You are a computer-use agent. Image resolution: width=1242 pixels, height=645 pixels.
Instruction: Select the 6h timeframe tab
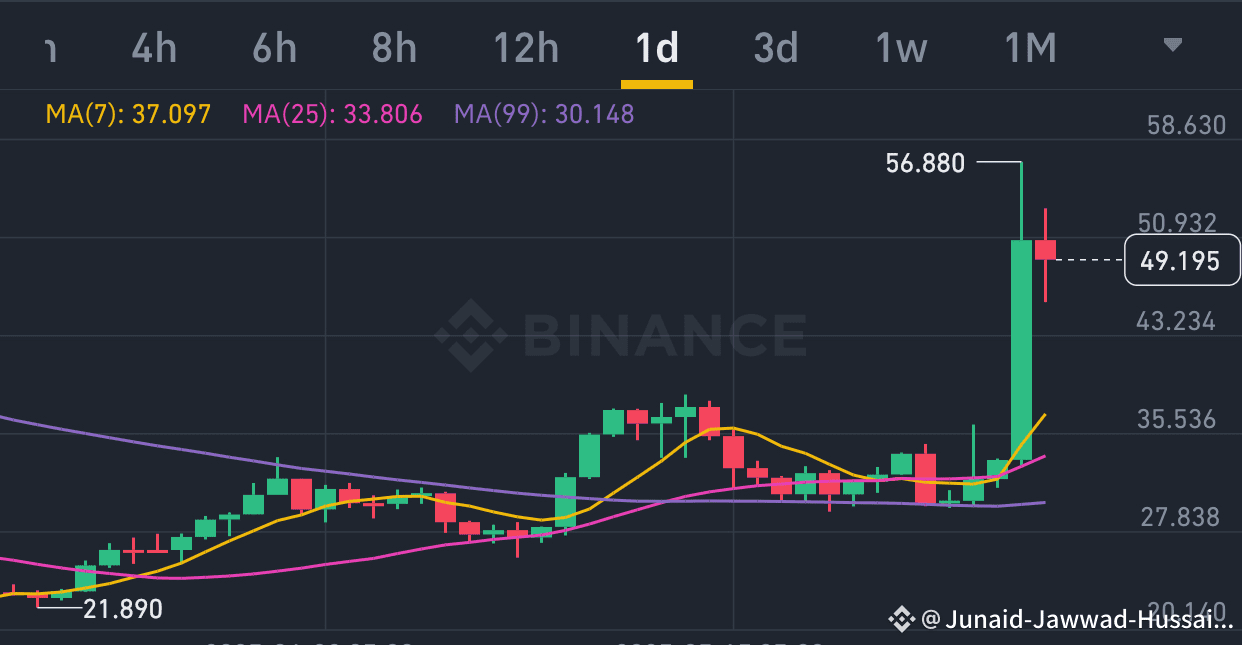pos(275,47)
